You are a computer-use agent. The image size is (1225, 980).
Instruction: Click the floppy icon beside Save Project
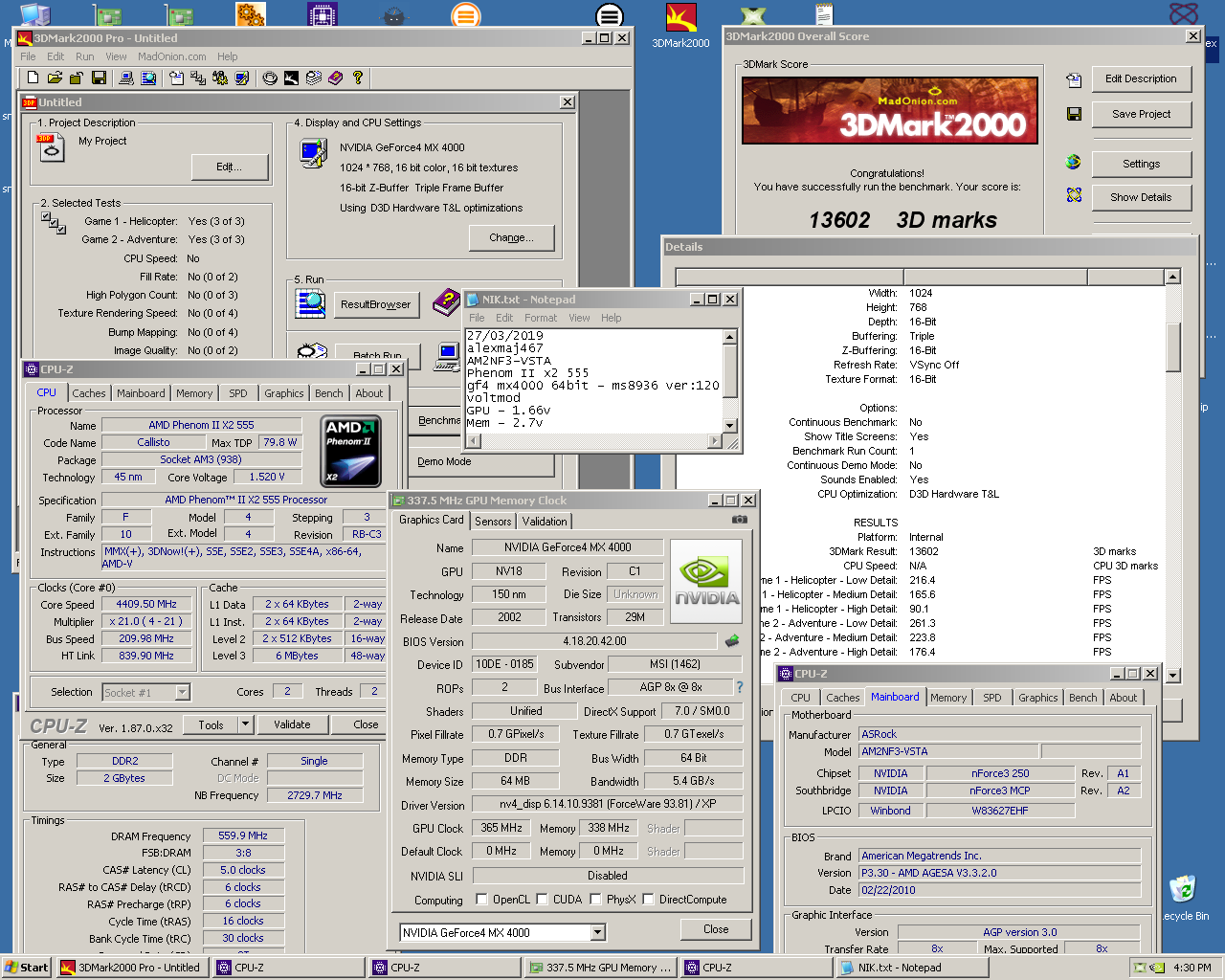click(1074, 114)
